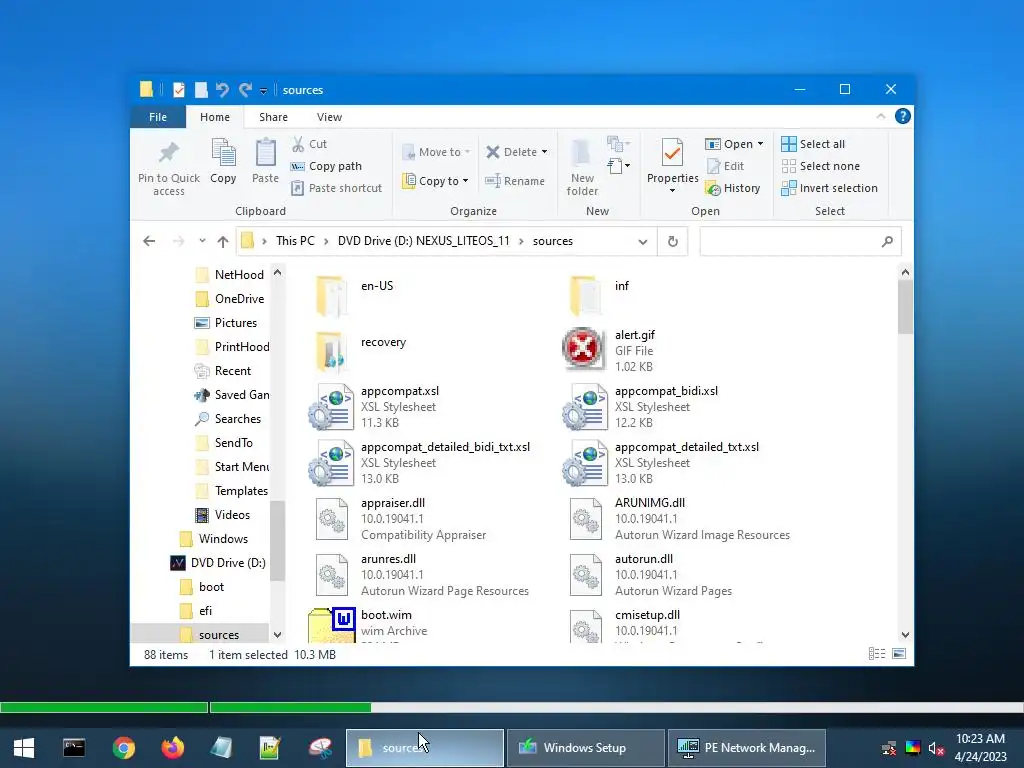Launch Firefox from the taskbar
Screen dimensions: 1024x768
(x=172, y=748)
